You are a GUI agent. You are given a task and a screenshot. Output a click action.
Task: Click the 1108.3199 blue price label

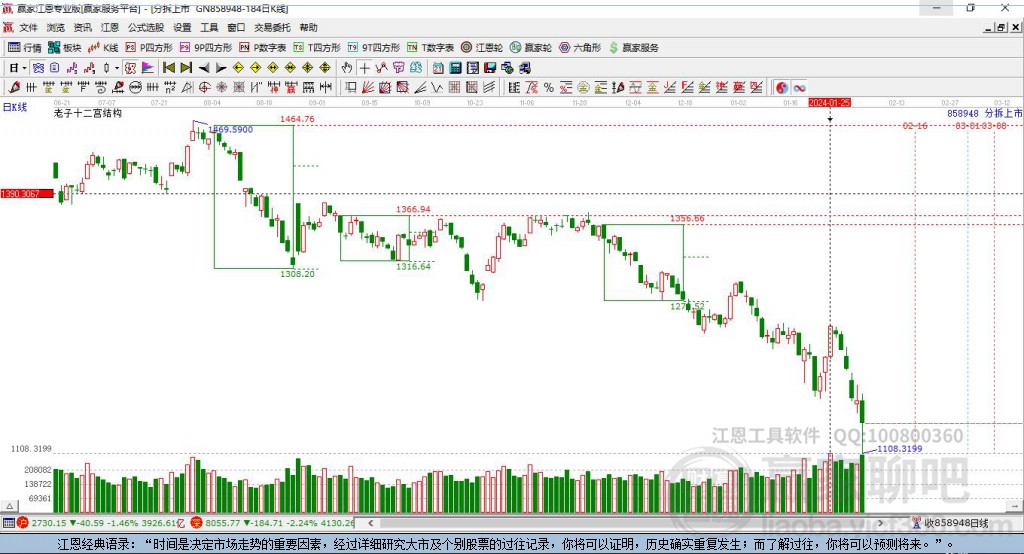click(899, 449)
